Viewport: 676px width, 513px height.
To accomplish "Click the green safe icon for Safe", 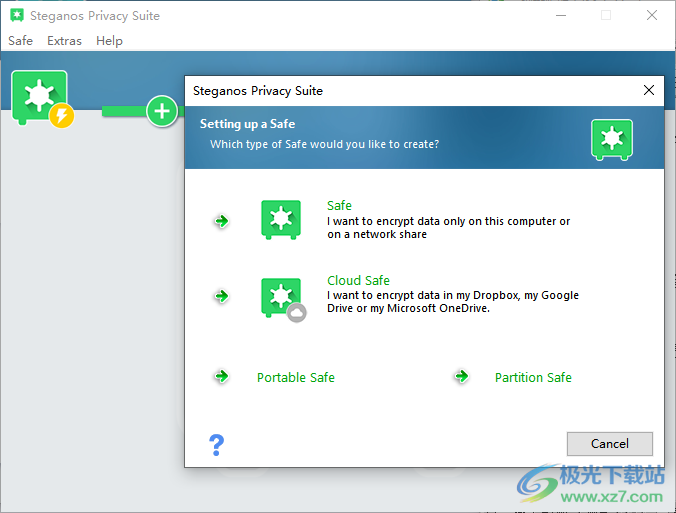I will (x=281, y=220).
